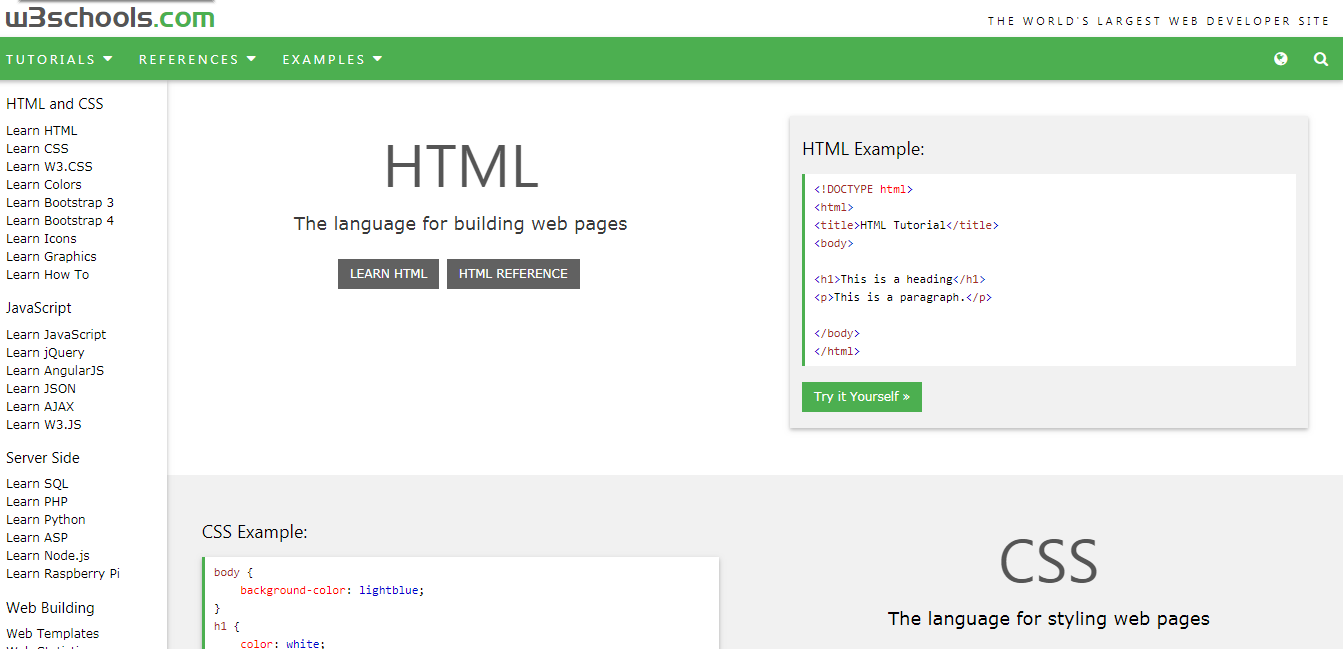Click the large HTML heading
This screenshot has height=649, width=1343.
coord(461,167)
